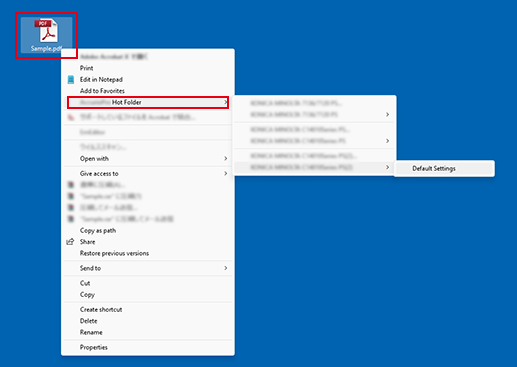This screenshot has height=367, width=517.
Task: Open the Hot Folder submenu entry
Action: [148, 102]
